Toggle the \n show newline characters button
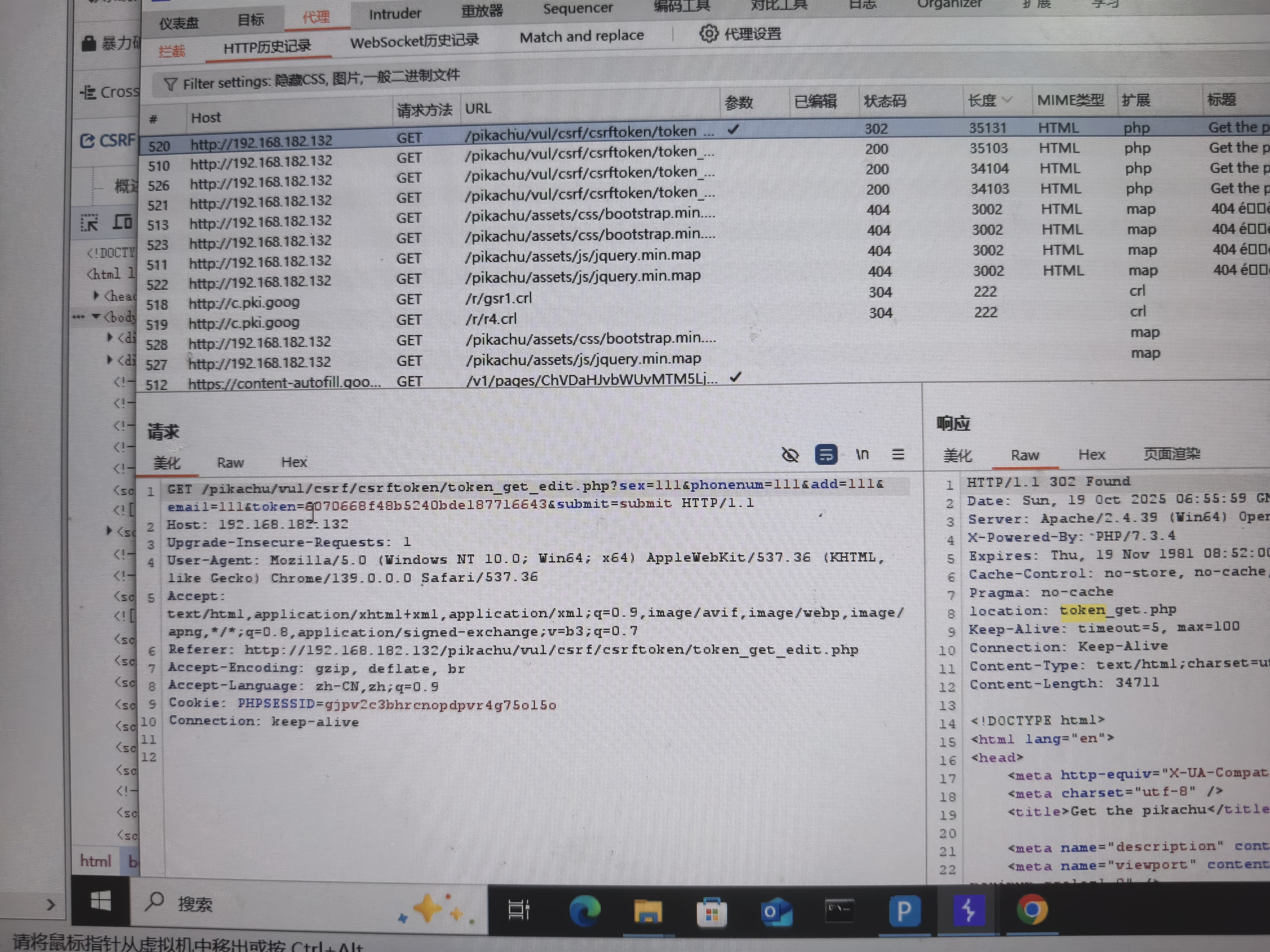The width and height of the screenshot is (1270, 952). (x=862, y=455)
